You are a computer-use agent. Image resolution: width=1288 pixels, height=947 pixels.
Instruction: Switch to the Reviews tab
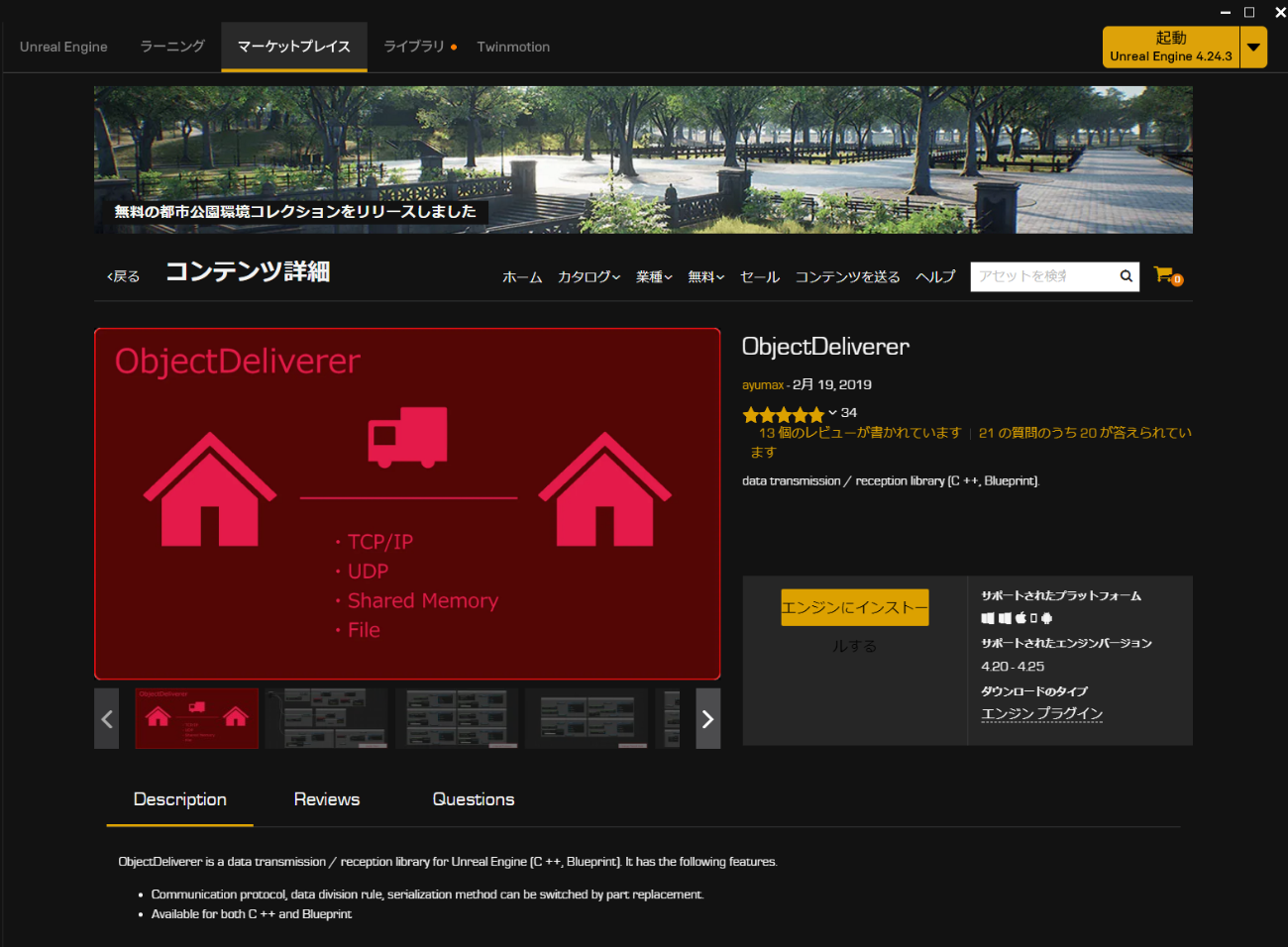tap(327, 799)
